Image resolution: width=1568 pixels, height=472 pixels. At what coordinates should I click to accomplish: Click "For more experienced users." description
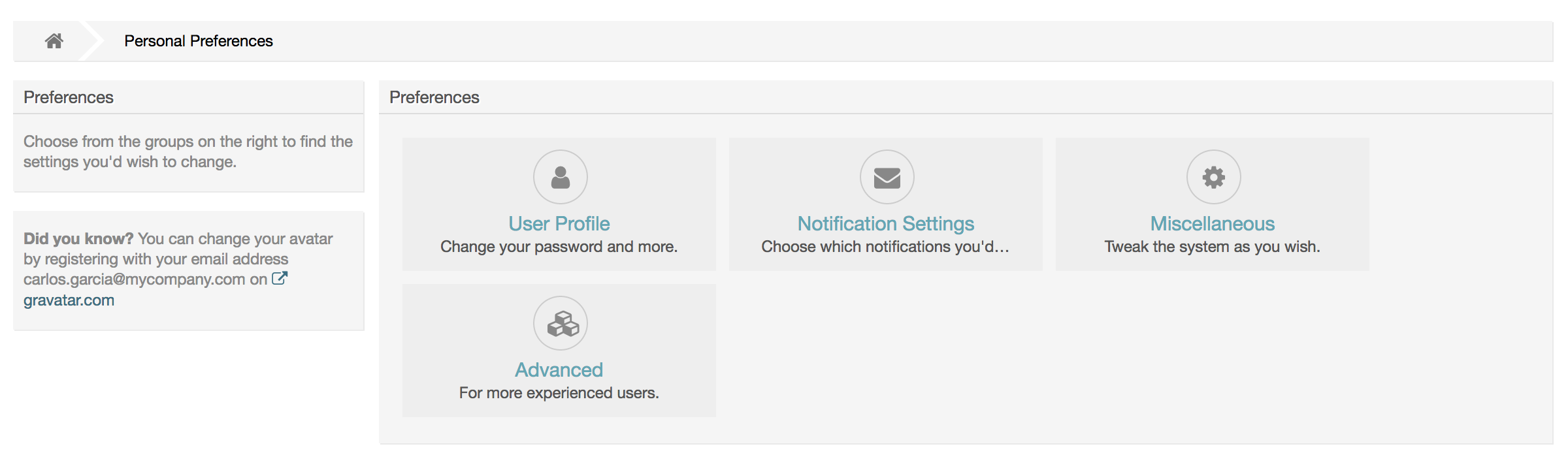click(x=559, y=393)
